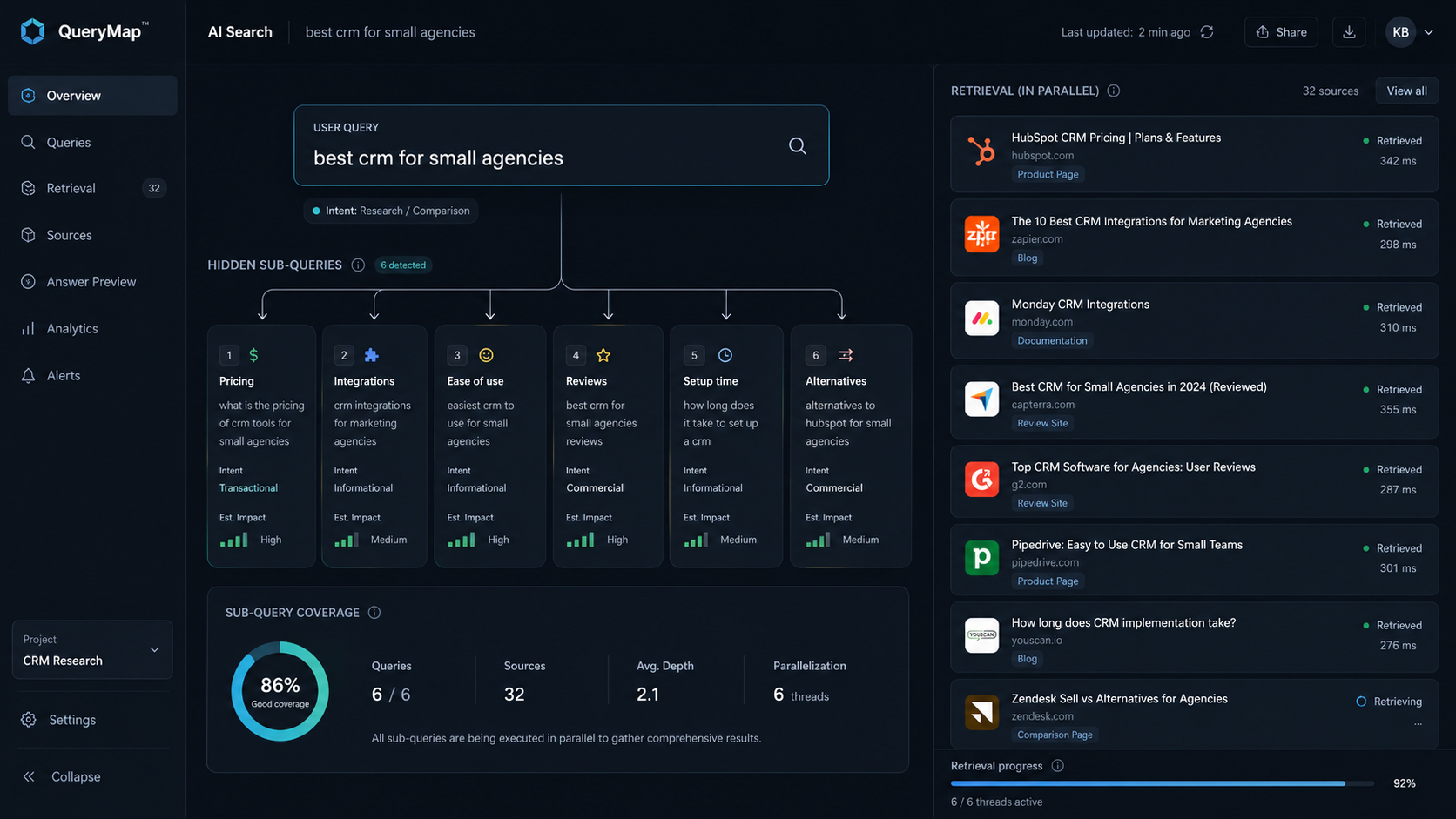Open the KB user account menu
The height and width of the screenshot is (819, 1456).
click(x=1411, y=32)
